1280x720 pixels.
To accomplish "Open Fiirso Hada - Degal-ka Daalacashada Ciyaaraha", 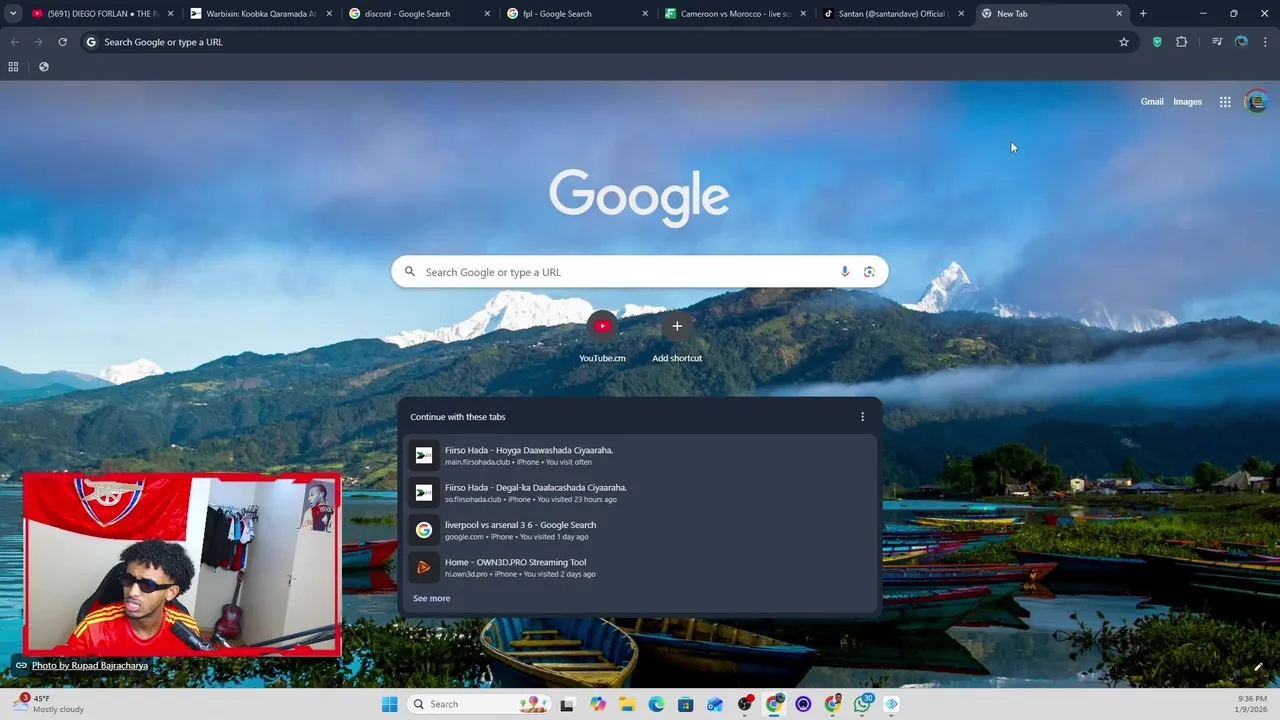I will tap(640, 493).
